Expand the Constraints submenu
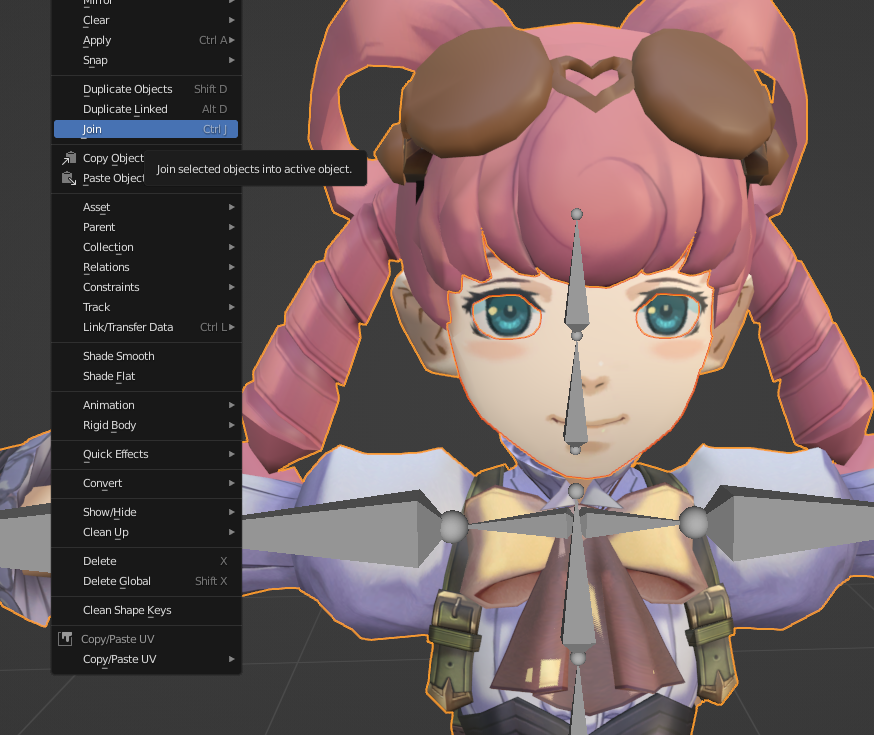Image resolution: width=874 pixels, height=735 pixels. pyautogui.click(x=146, y=288)
